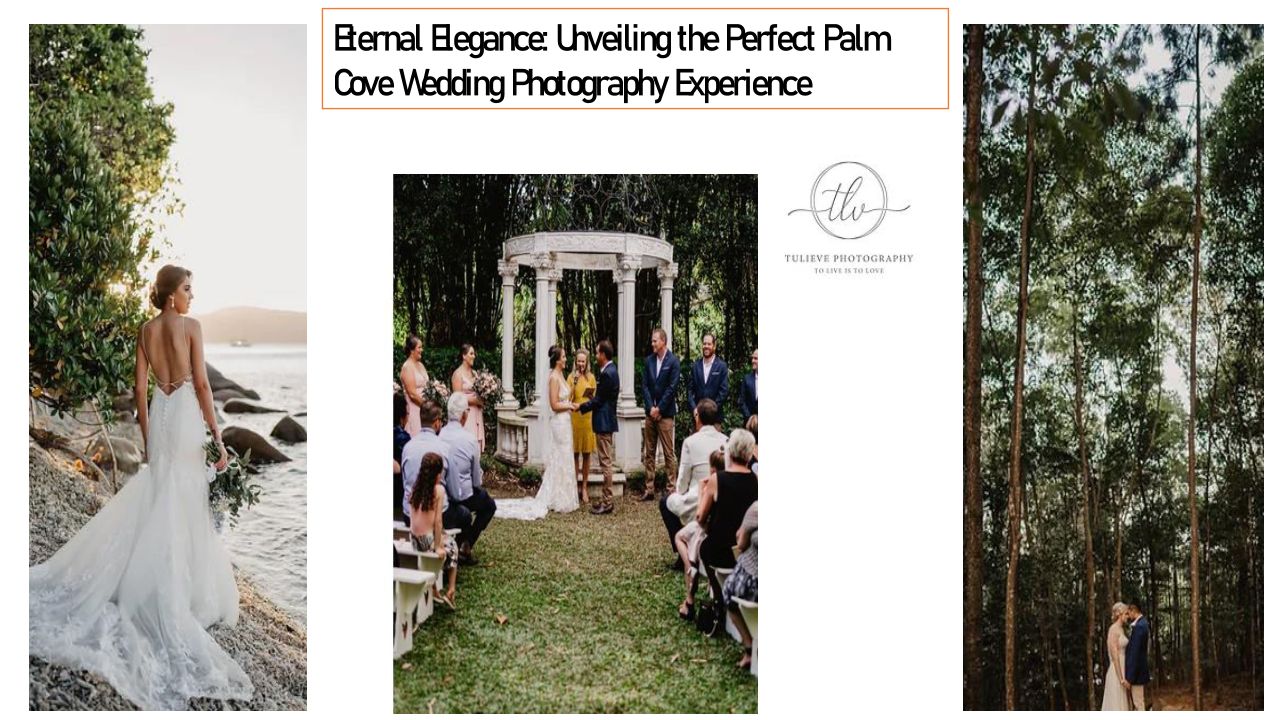1280x720 pixels.
Task: Select the gazebo wedding ceremony photo
Action: 575,444
